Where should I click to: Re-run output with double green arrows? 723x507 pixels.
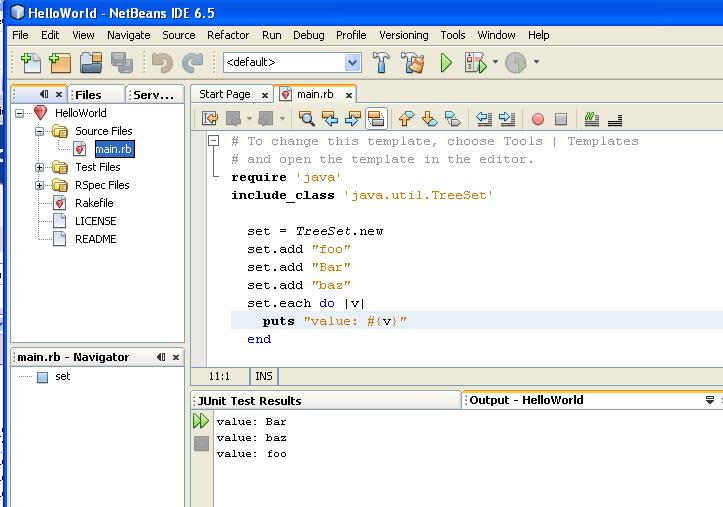pos(201,421)
